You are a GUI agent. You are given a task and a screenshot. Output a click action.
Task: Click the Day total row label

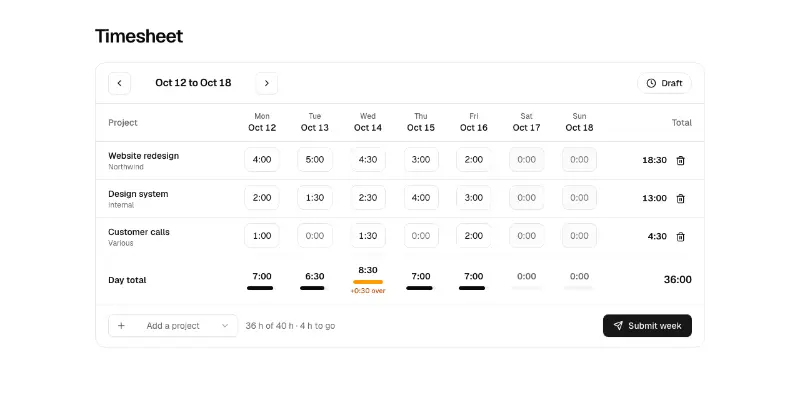pyautogui.click(x=127, y=280)
